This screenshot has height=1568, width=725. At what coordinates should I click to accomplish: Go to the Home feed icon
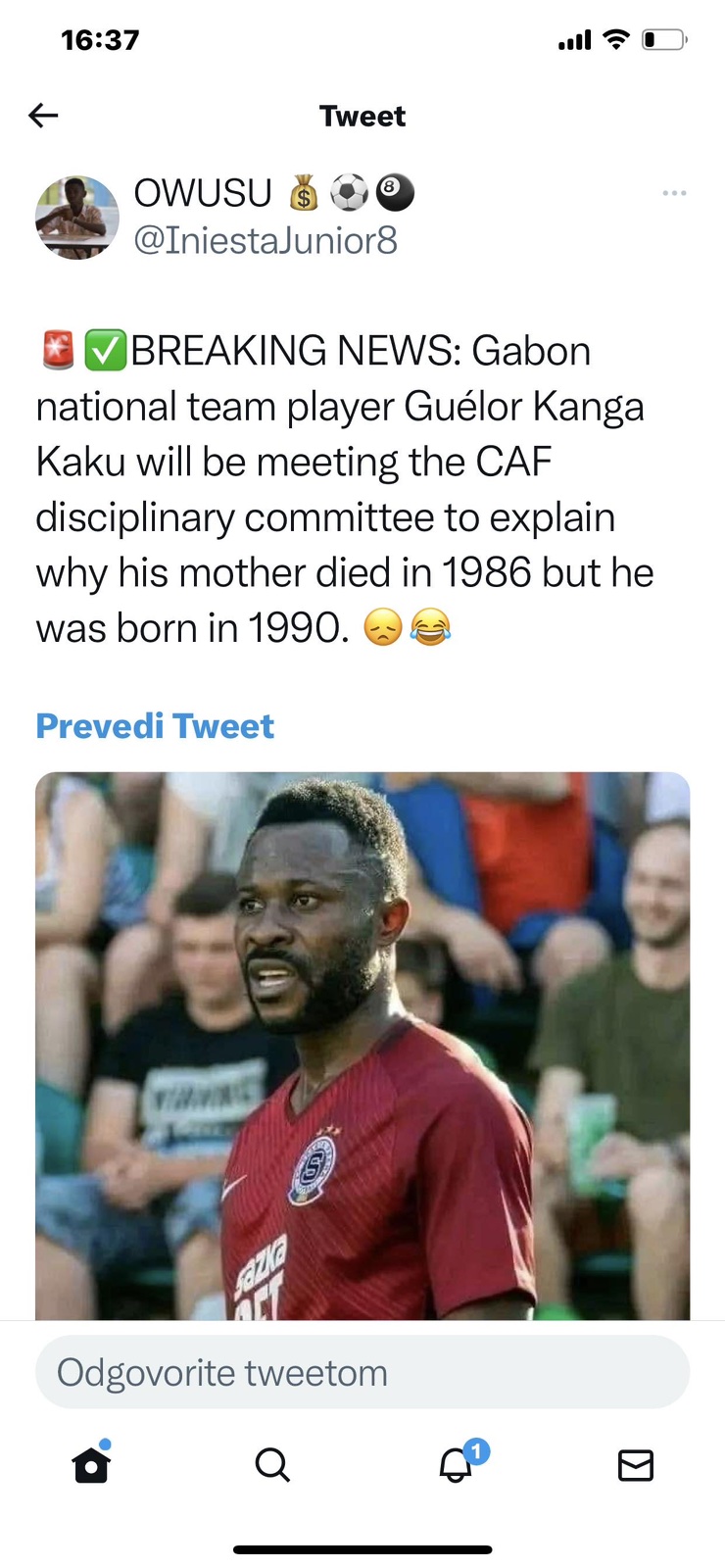[x=91, y=1465]
